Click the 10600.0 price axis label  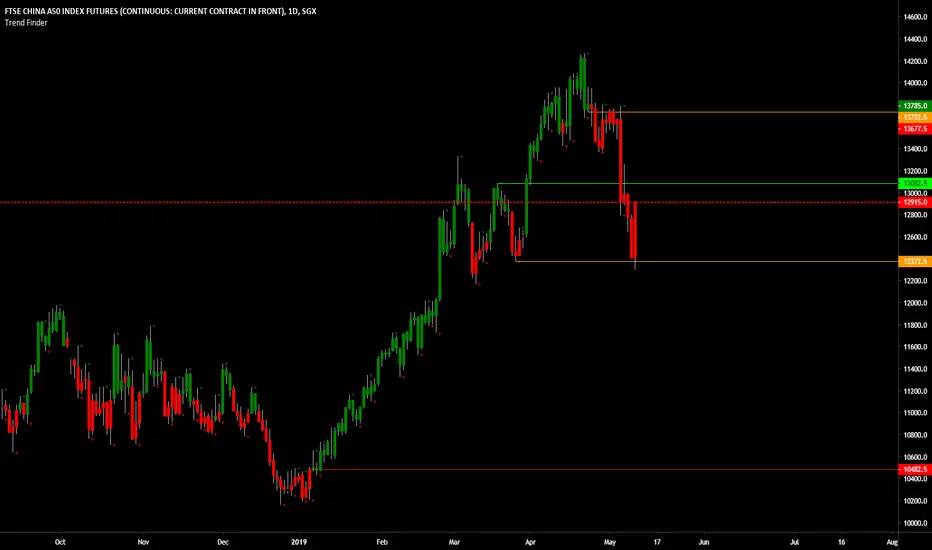[916, 457]
